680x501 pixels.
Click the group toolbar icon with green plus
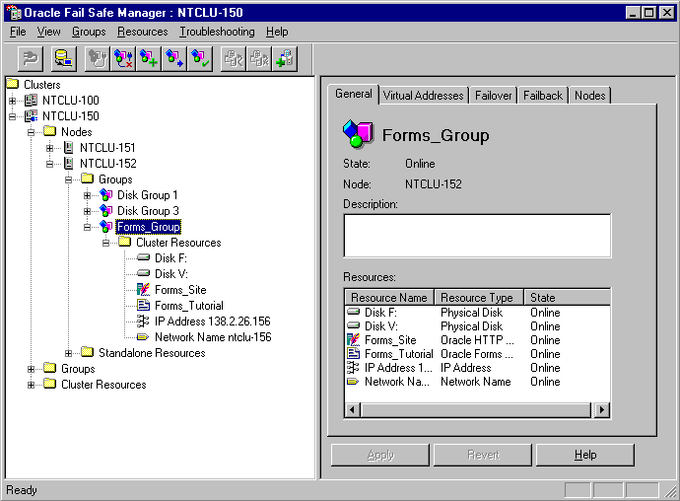(149, 59)
